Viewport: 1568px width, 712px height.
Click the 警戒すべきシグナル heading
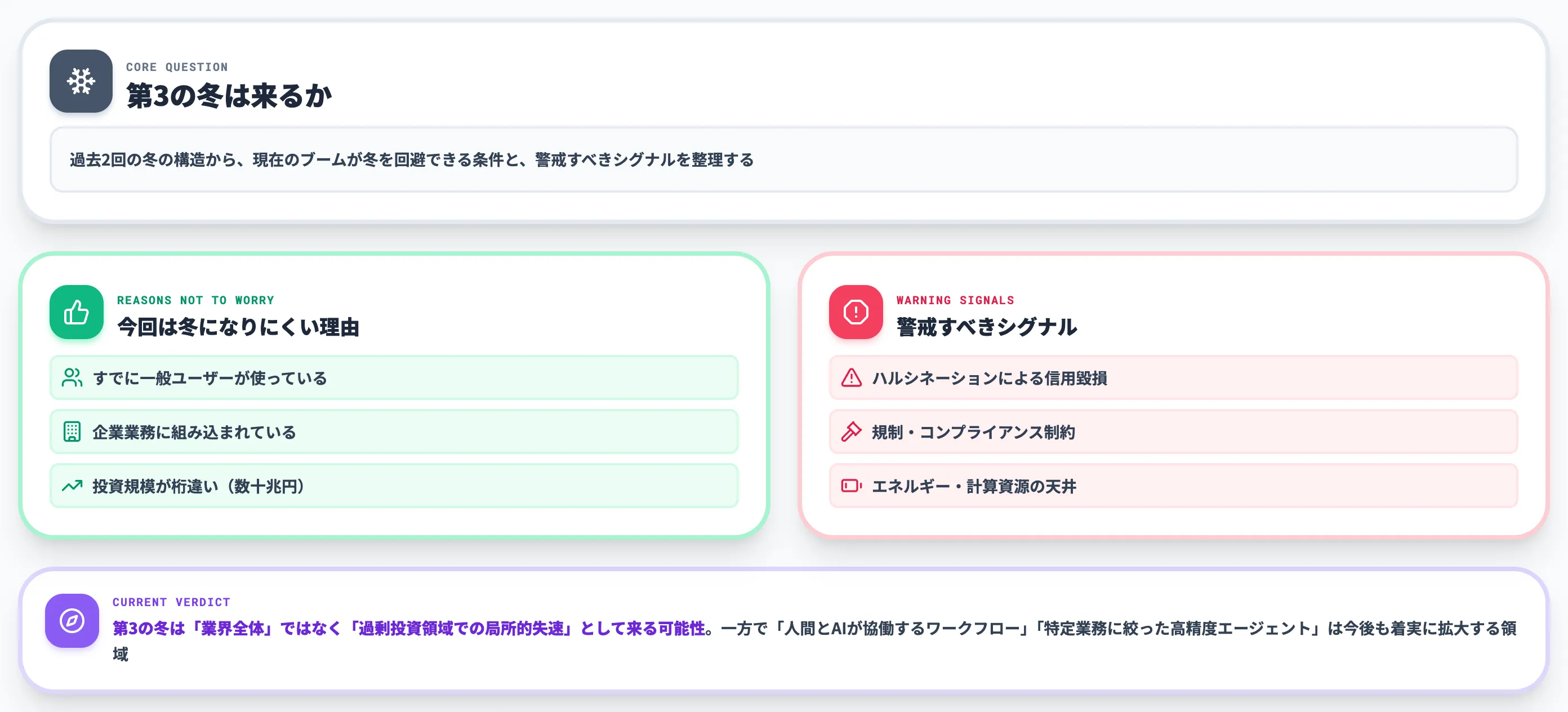pos(986,327)
